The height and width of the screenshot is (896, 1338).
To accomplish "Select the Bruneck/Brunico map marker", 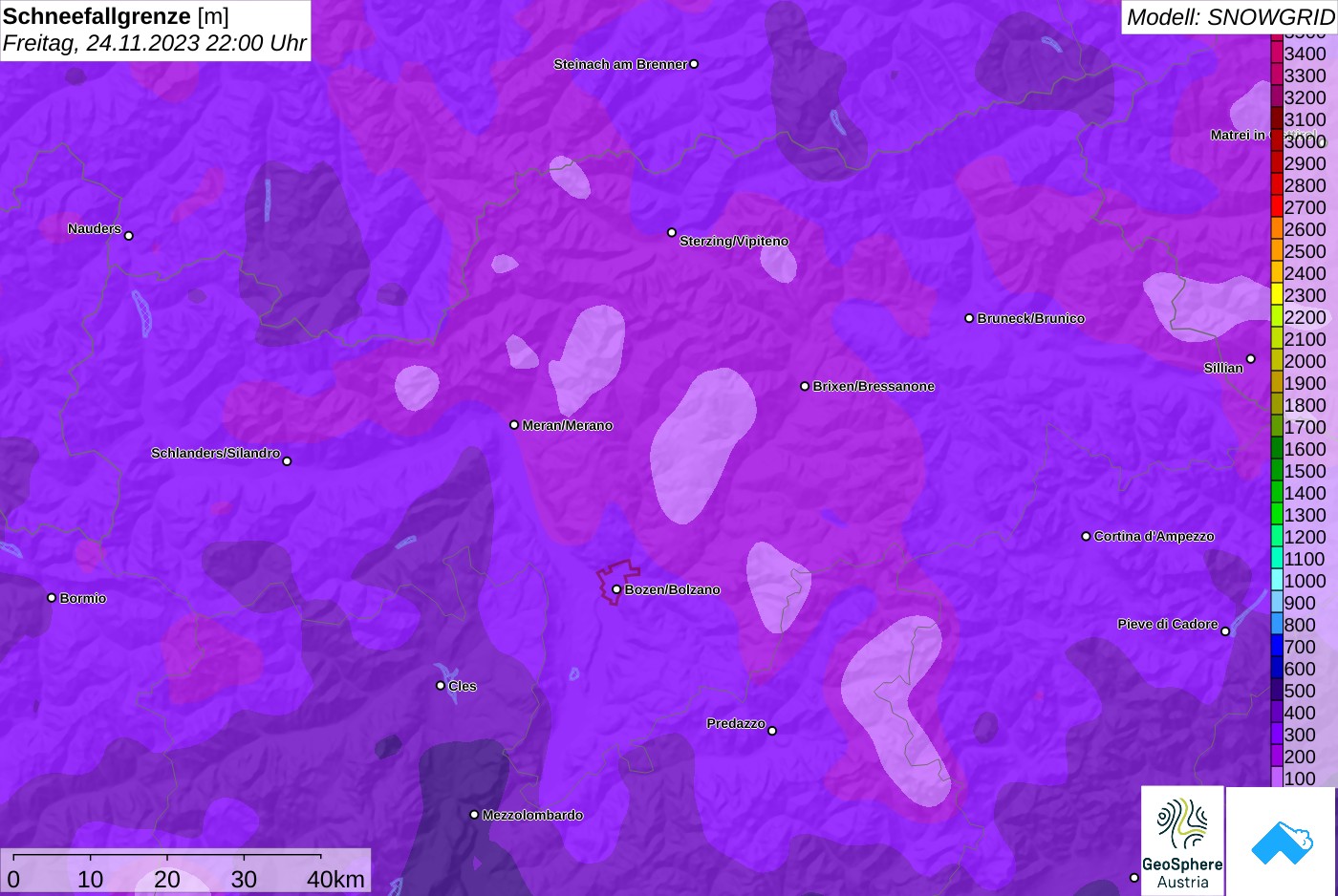I will coord(969,318).
